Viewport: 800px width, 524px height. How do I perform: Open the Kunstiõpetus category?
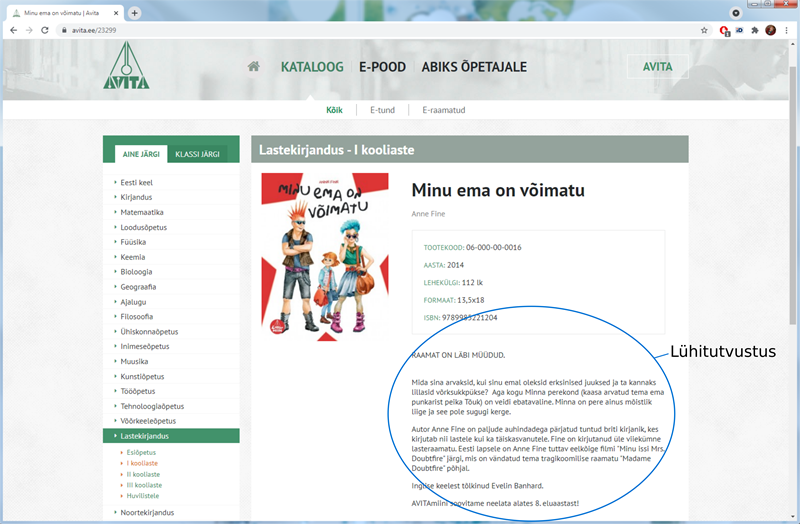[x=142, y=376]
